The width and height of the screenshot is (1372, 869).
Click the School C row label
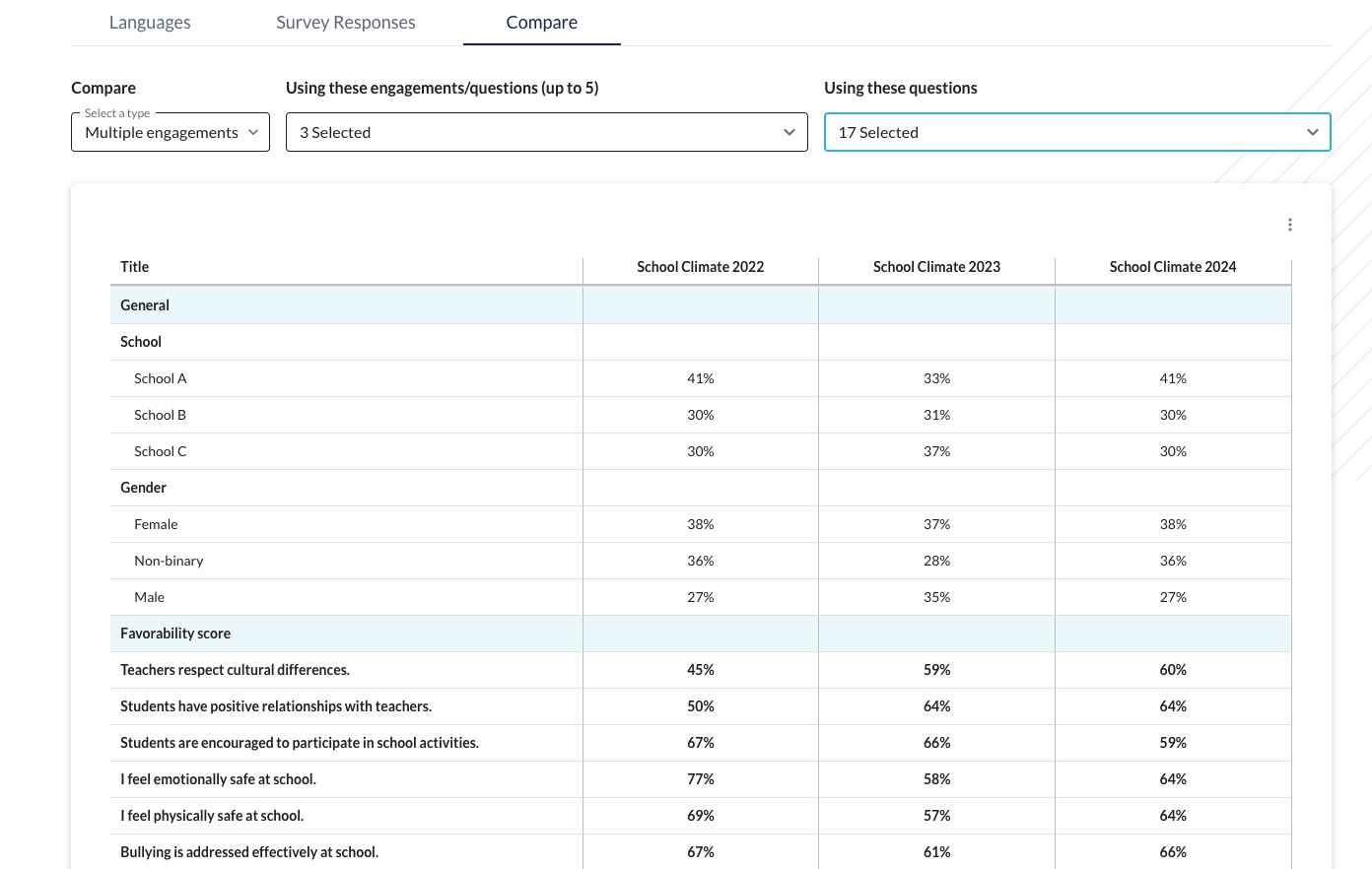(161, 451)
